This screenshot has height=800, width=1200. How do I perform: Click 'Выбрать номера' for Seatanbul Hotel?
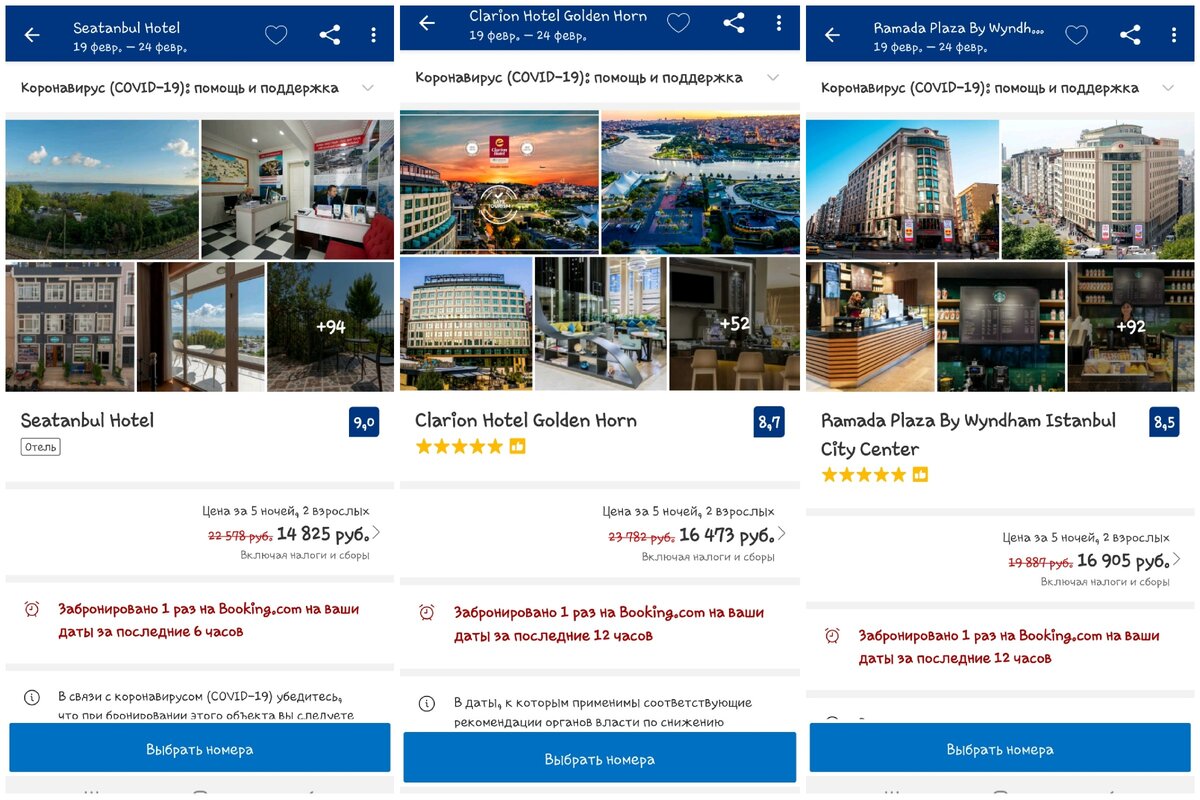tap(200, 748)
